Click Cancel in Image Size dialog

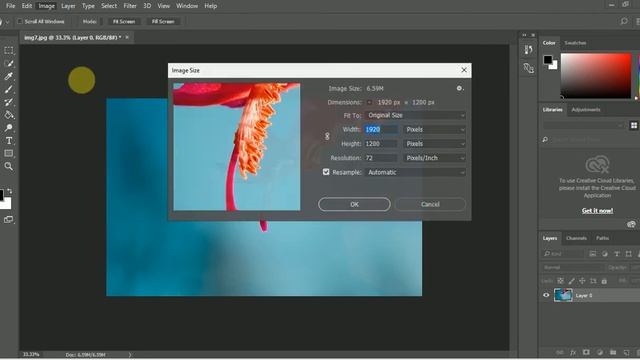coord(430,204)
